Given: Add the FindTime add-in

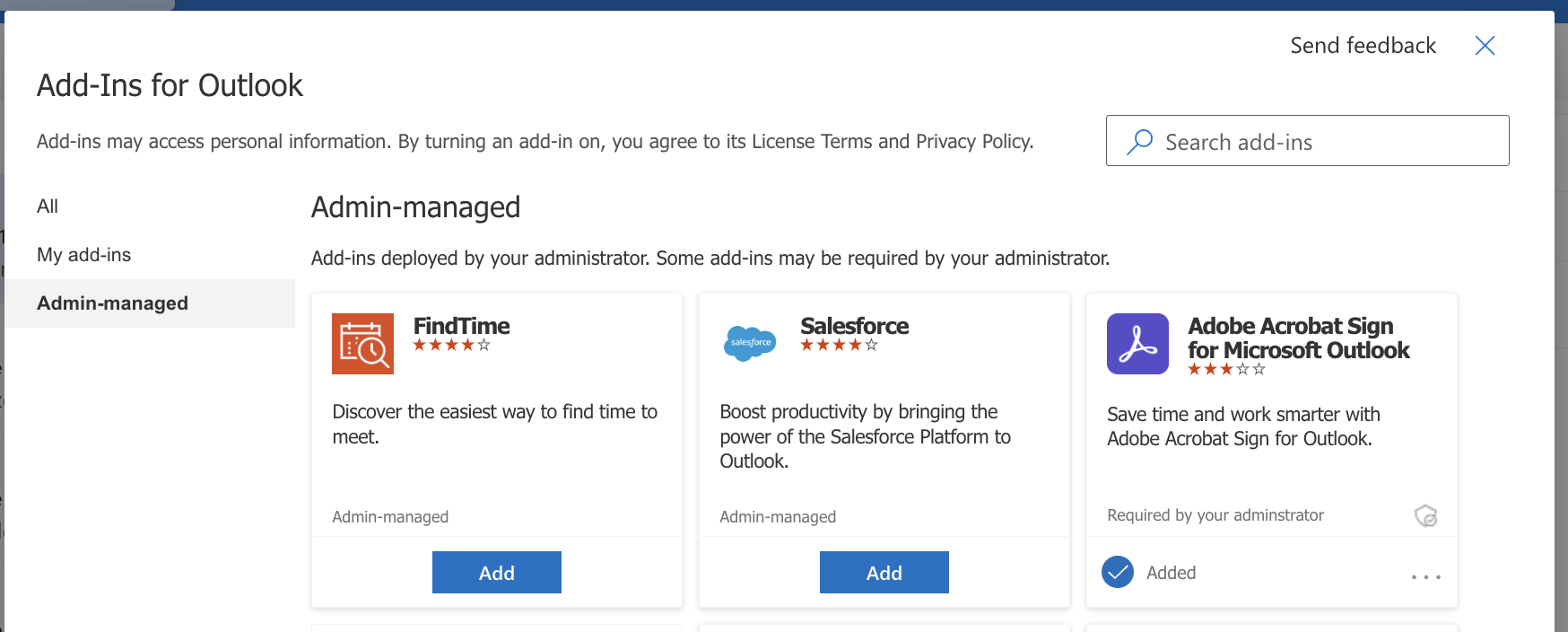Looking at the screenshot, I should coord(497,573).
